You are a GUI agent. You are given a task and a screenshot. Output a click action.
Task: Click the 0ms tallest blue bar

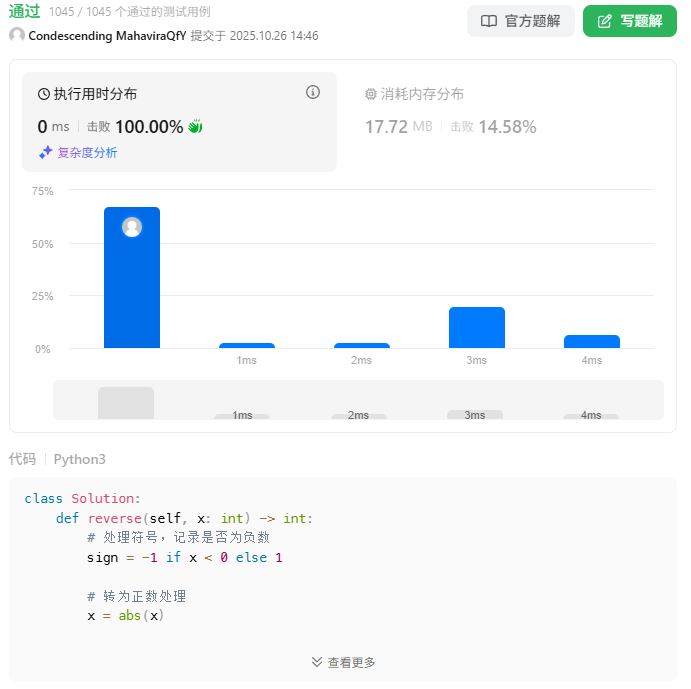132,290
